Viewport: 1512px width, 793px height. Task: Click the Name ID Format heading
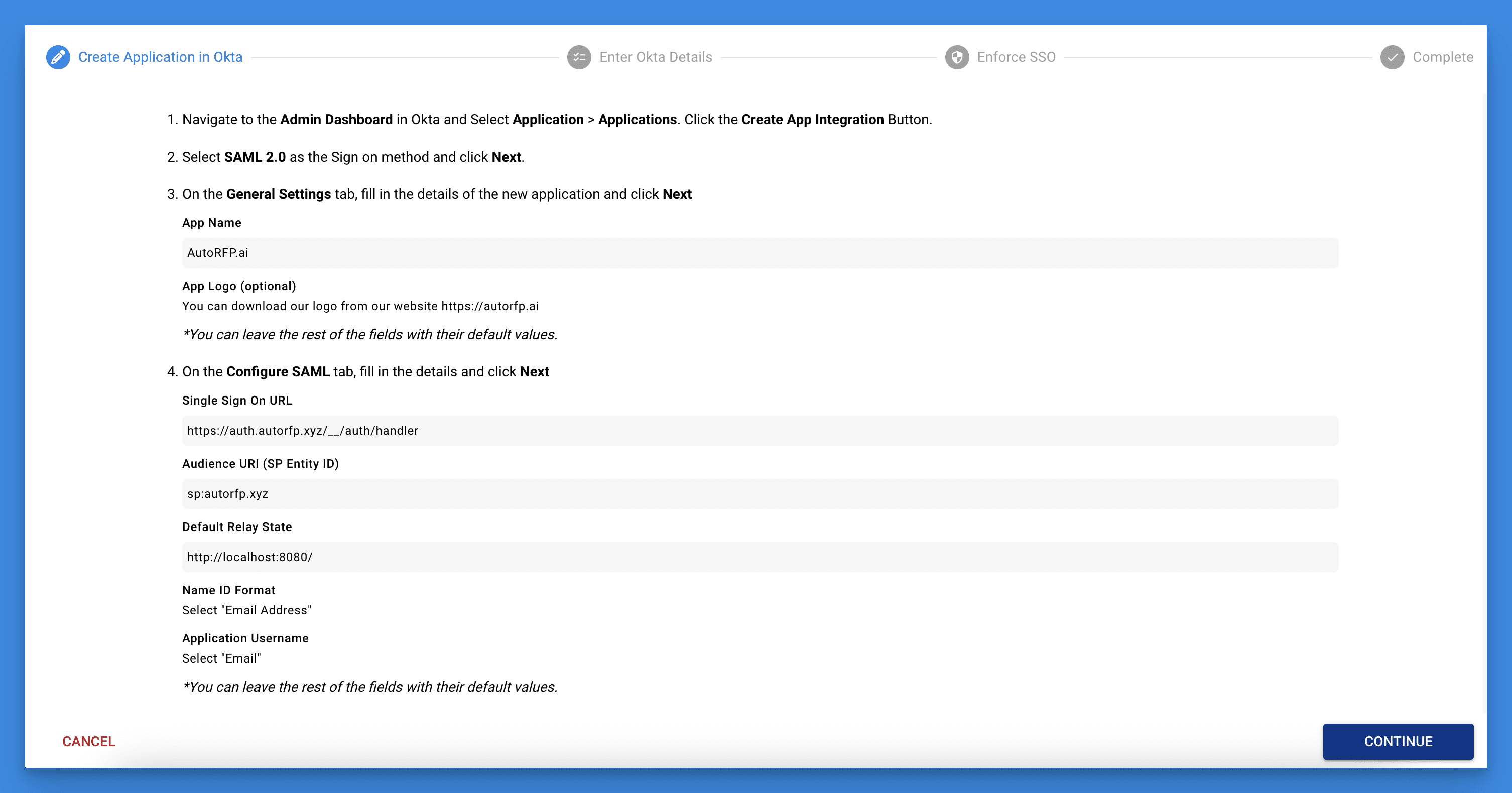tap(228, 591)
